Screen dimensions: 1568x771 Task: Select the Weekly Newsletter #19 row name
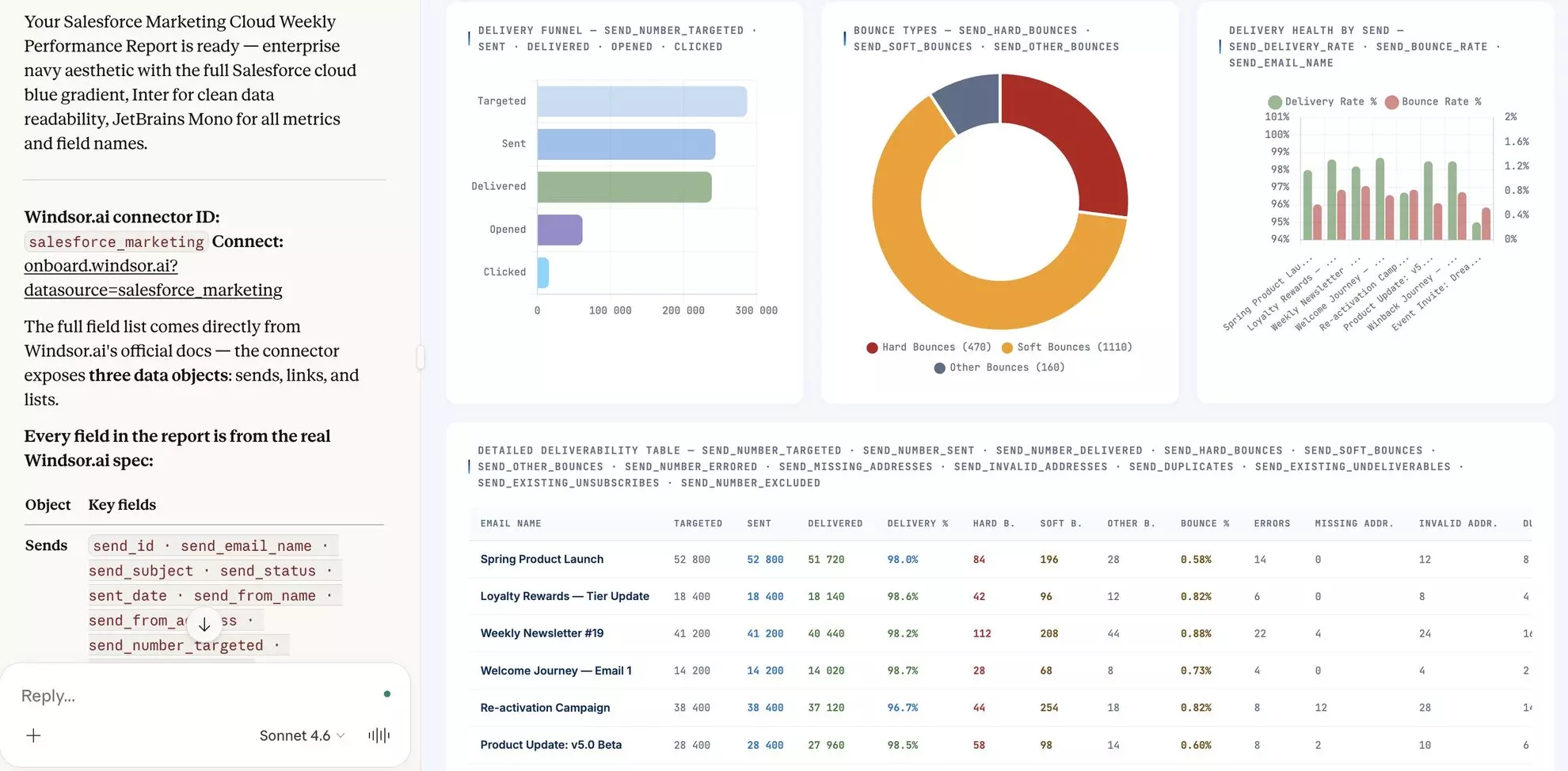542,633
